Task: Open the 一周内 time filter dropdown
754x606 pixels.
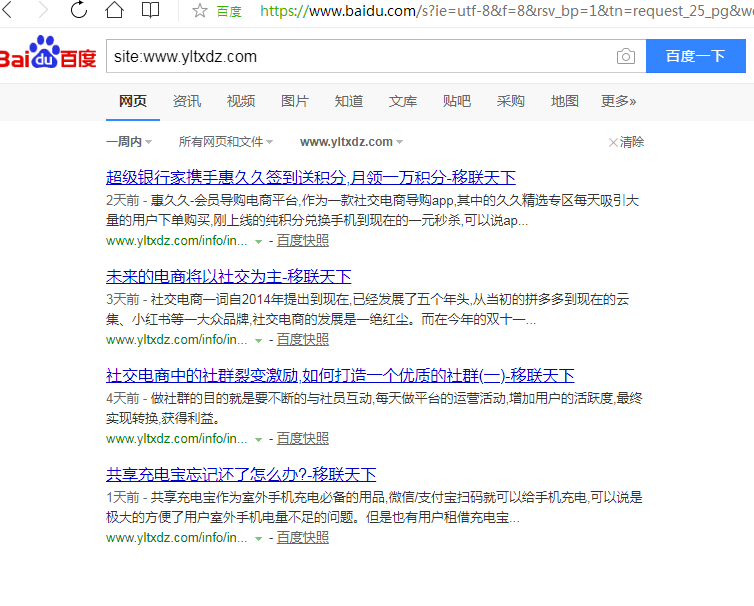Action: coord(129,142)
